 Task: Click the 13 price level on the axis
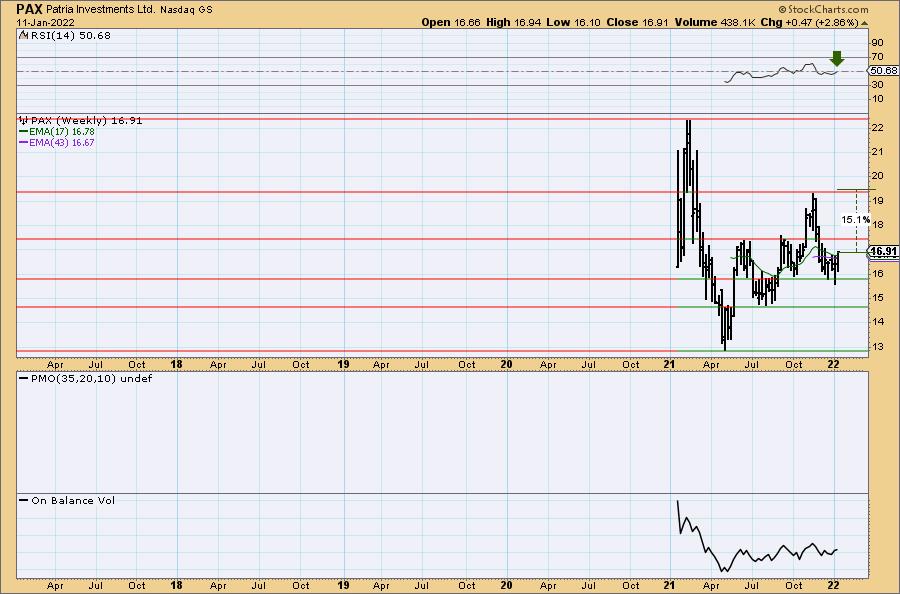(878, 346)
